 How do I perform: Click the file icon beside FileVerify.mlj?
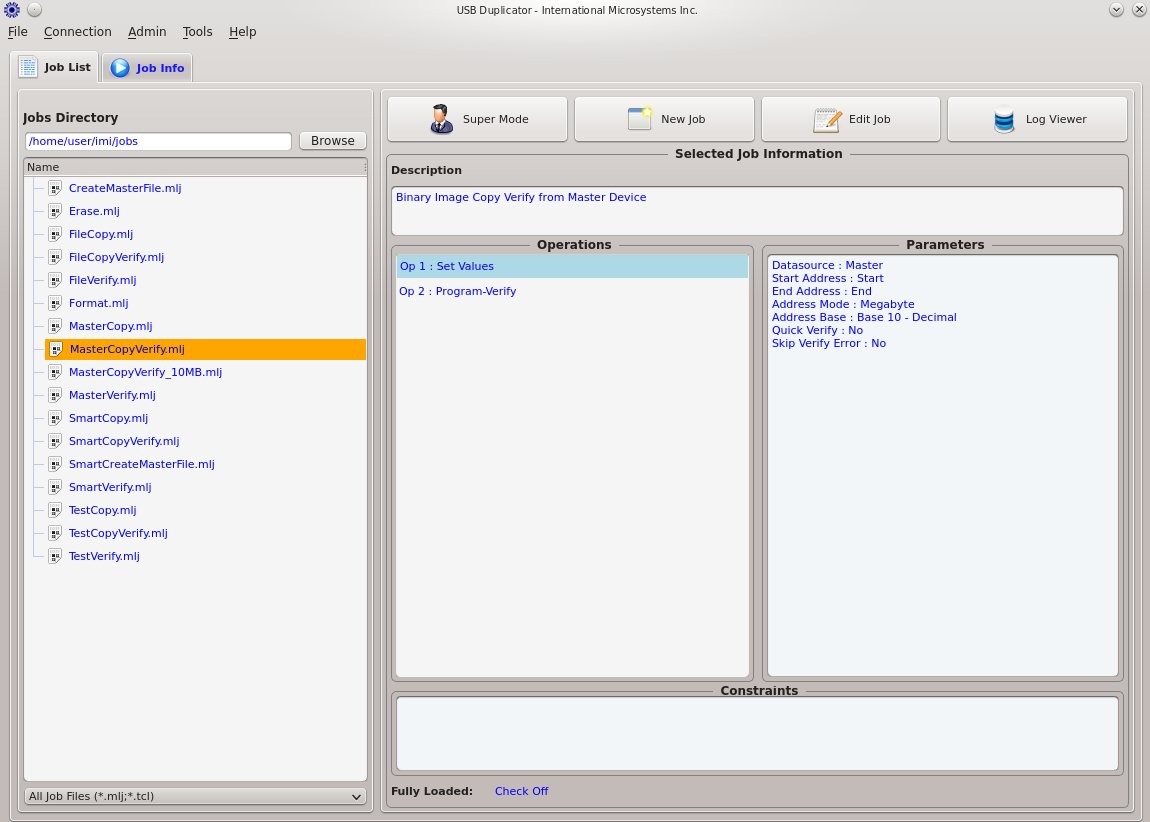click(x=55, y=280)
